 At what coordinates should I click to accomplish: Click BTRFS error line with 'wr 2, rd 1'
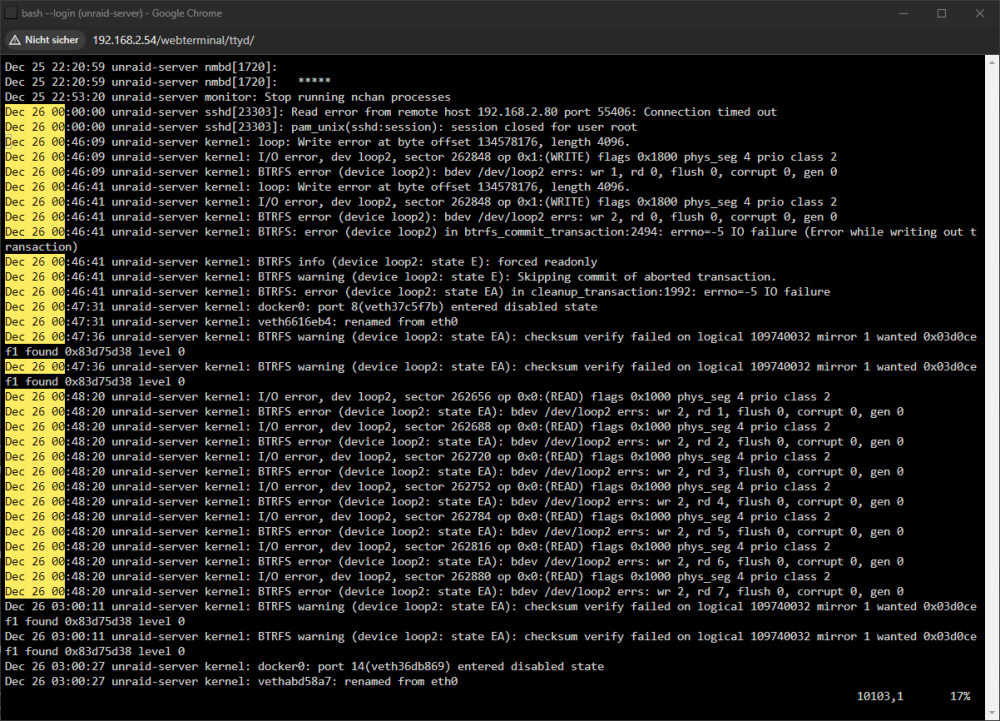point(454,411)
